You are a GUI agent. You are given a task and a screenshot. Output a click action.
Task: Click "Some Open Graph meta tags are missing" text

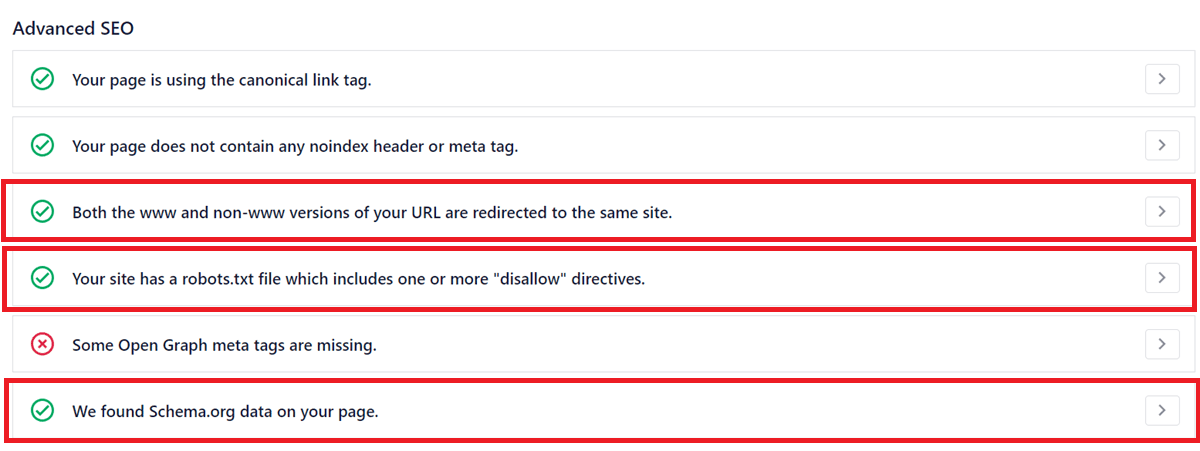[x=224, y=345]
